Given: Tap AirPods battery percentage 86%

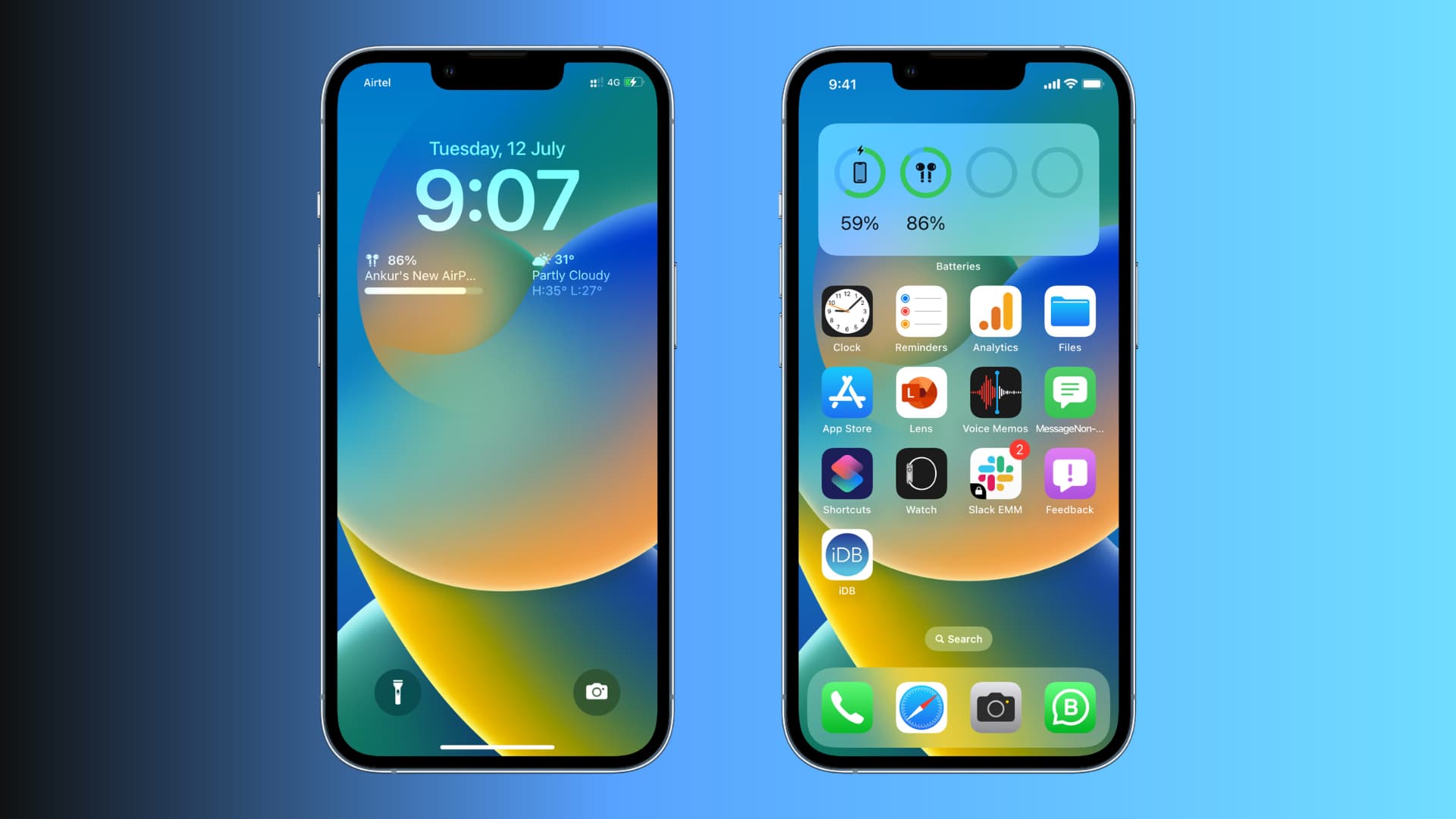Looking at the screenshot, I should click(x=924, y=222).
